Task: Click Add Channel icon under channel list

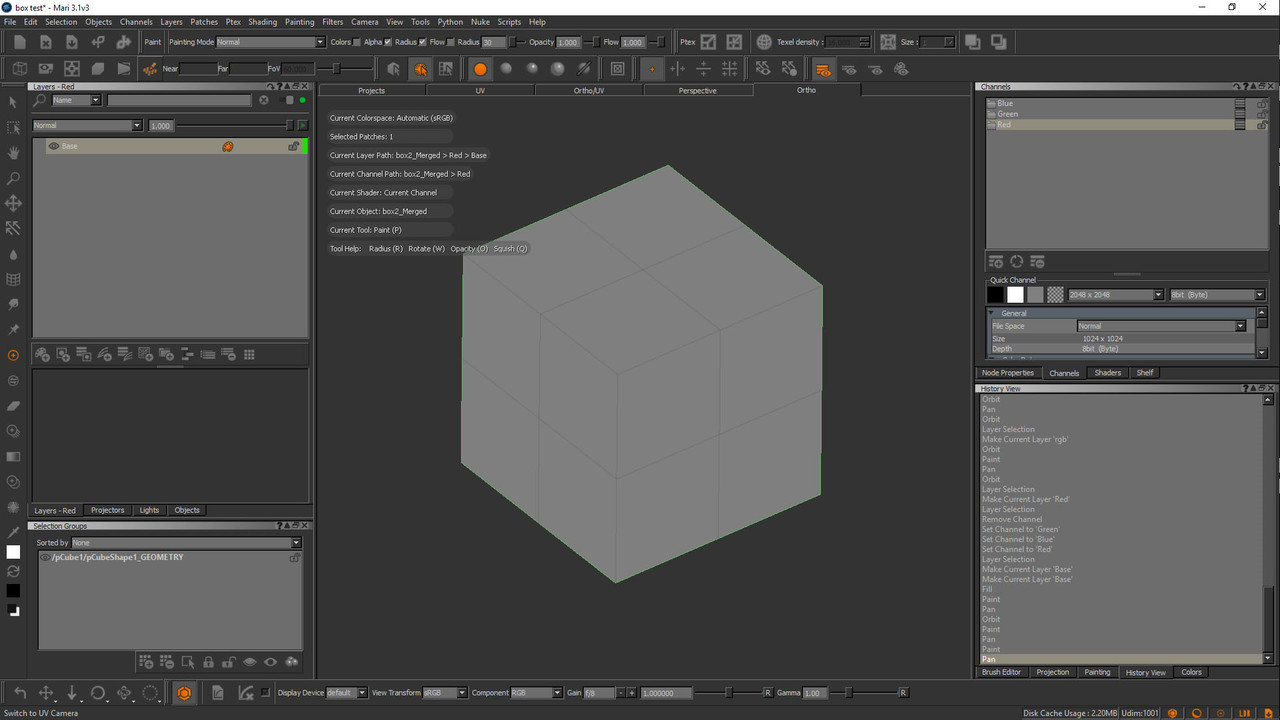Action: (995, 261)
